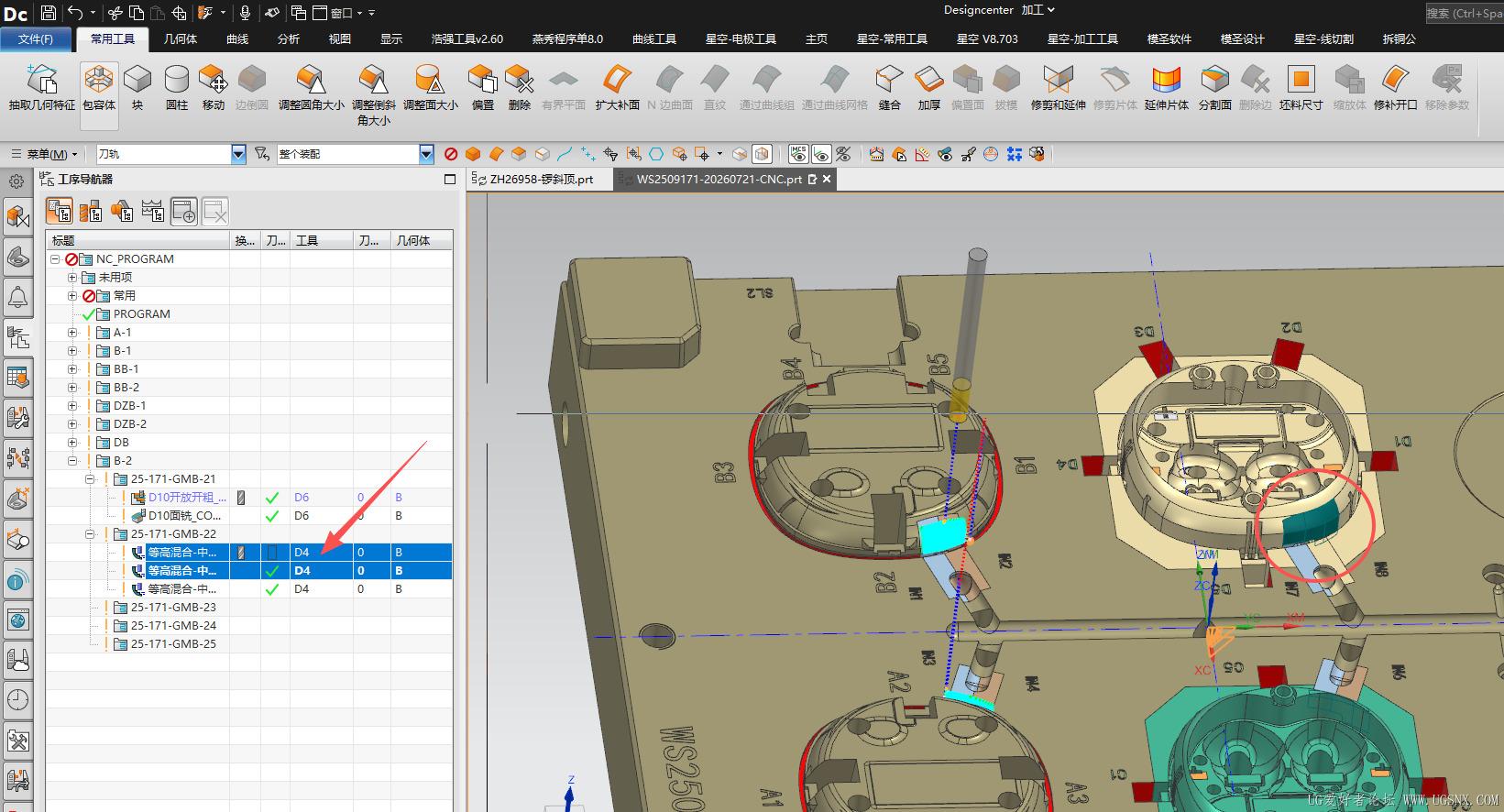This screenshot has height=812, width=1504.
Task: Click the NC_PROGRAM root node label
Action: (x=135, y=259)
